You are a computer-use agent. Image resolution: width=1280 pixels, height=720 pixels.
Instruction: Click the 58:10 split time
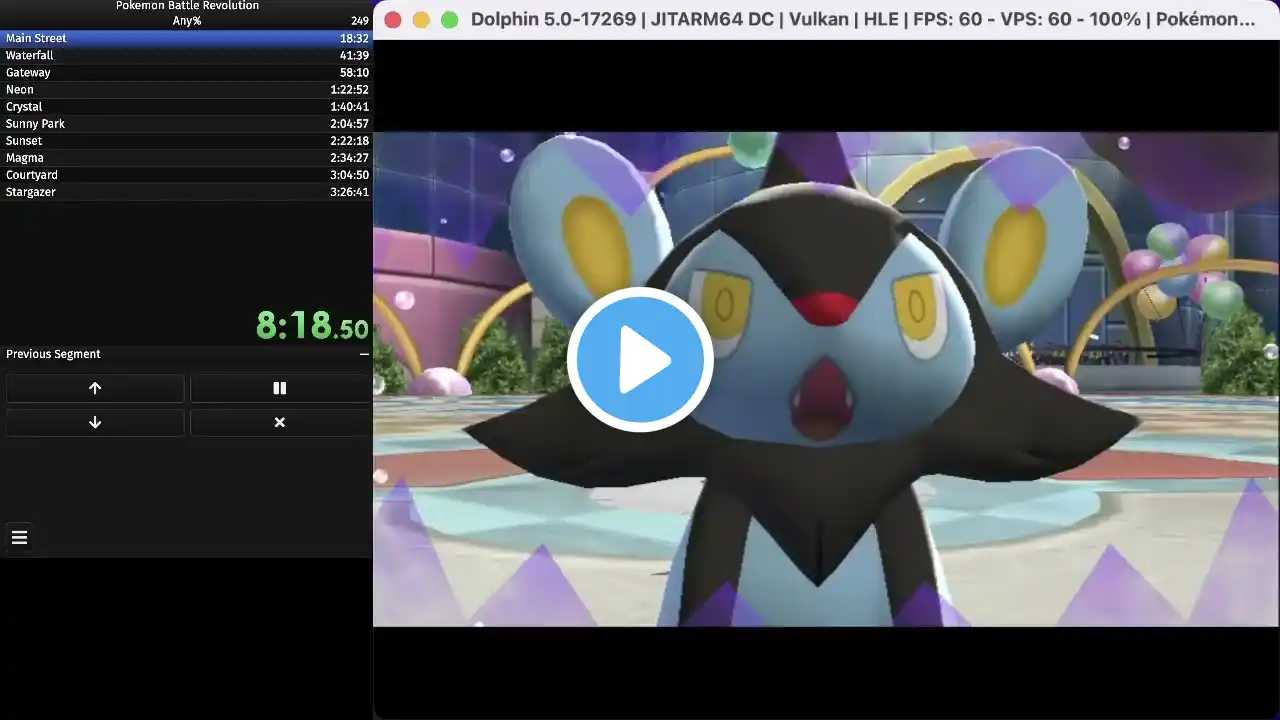pyautogui.click(x=354, y=72)
